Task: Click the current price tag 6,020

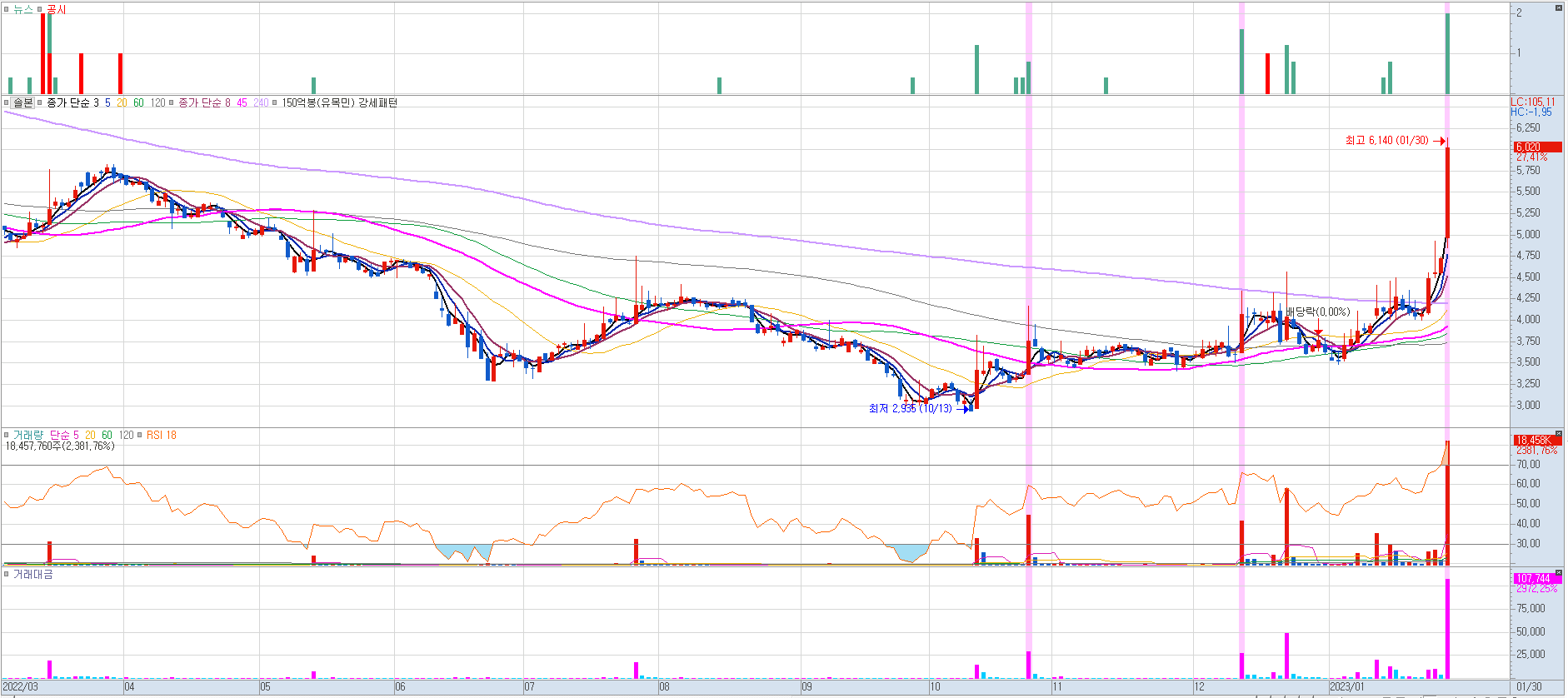Action: (x=1537, y=147)
